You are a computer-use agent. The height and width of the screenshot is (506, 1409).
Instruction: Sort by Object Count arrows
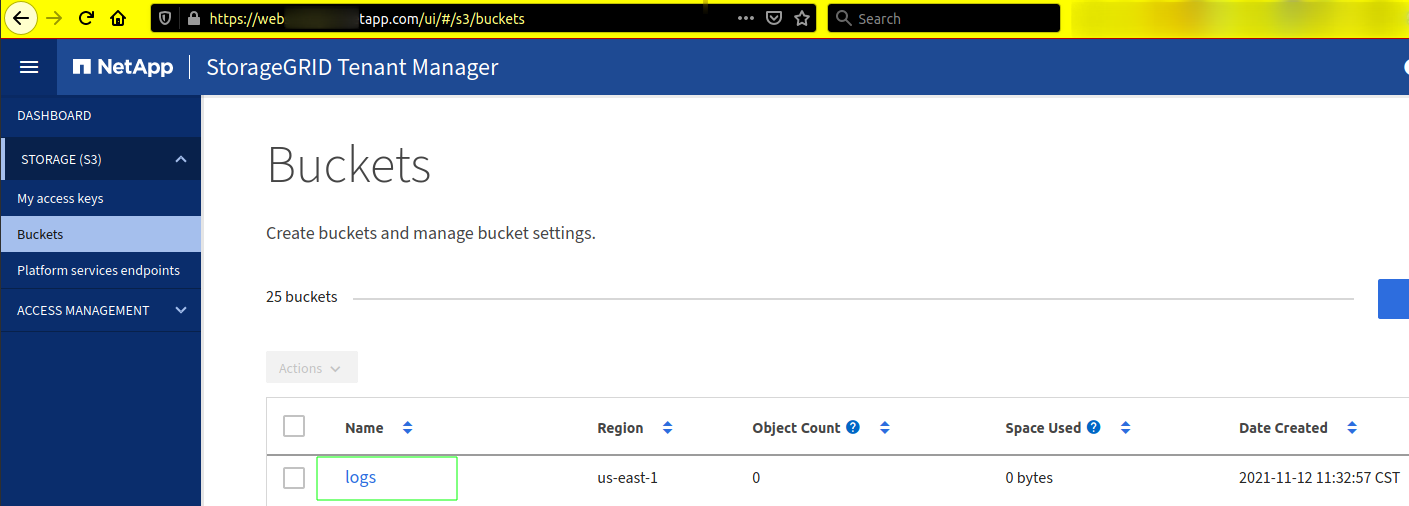(884, 428)
